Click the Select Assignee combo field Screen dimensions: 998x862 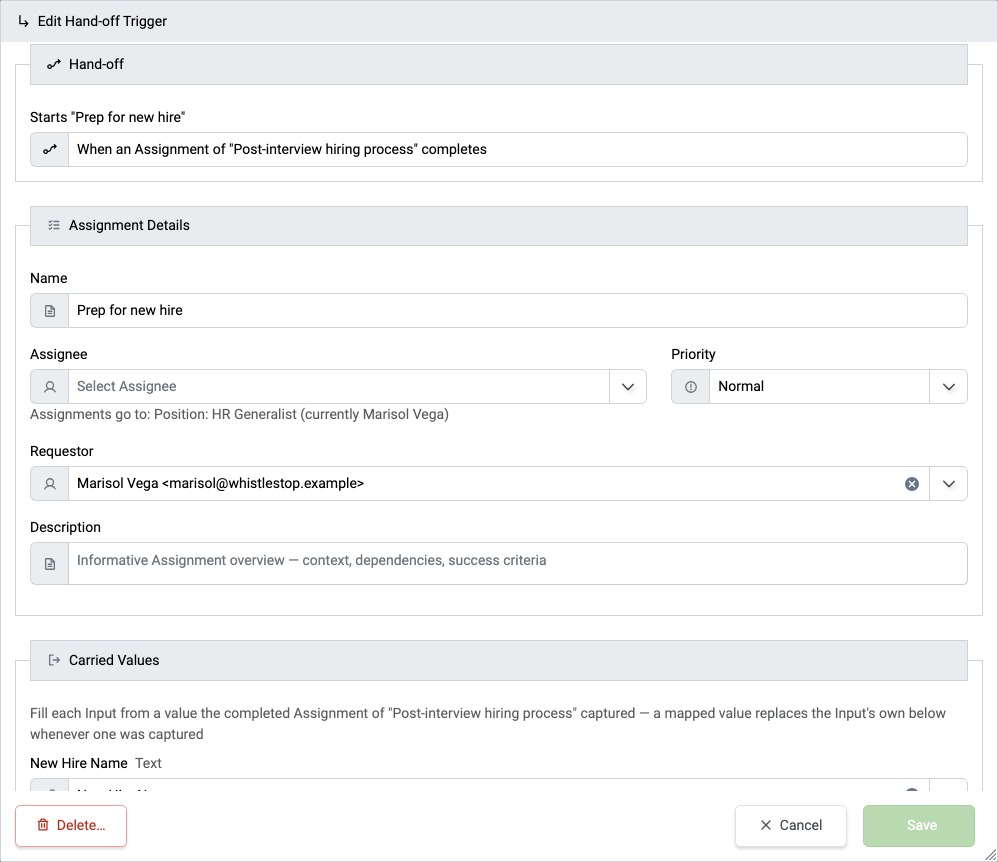pos(339,386)
